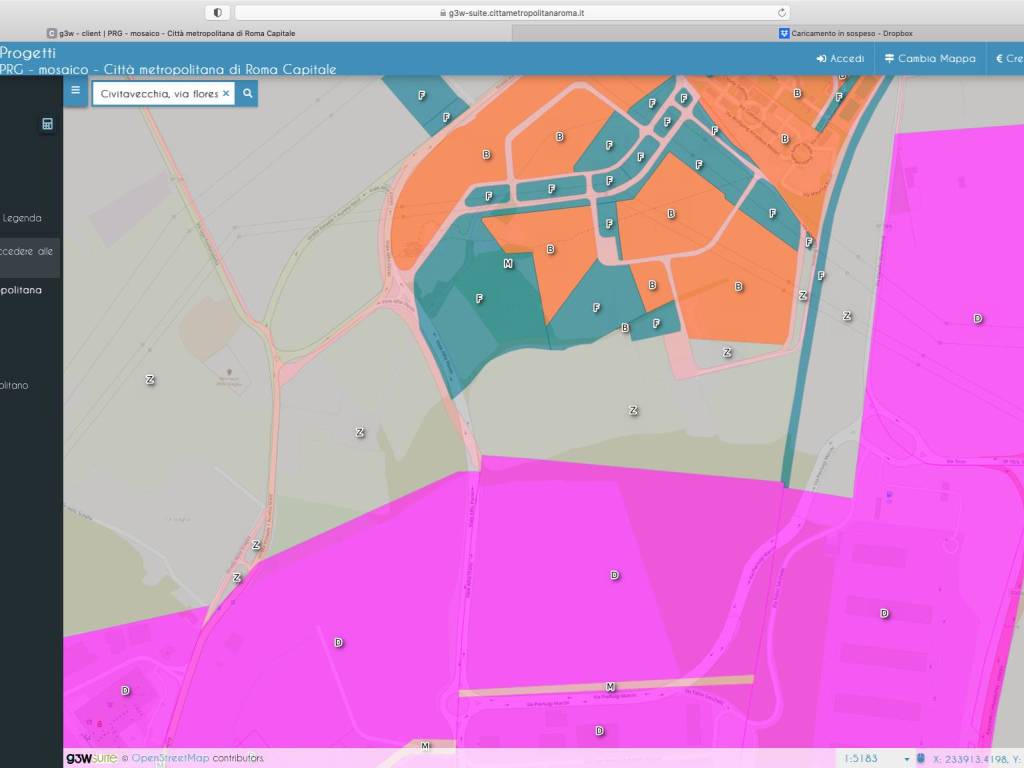1024x768 pixels.
Task: Open Cambia Mappa menu
Action: [x=930, y=58]
